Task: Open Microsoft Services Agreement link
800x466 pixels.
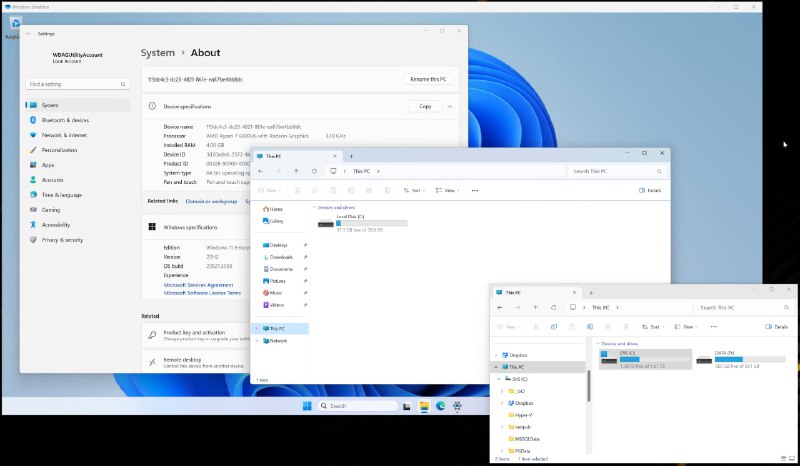Action: [x=198, y=285]
